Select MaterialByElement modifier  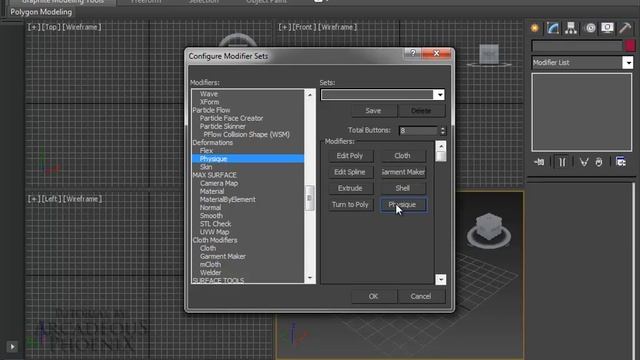[228, 200]
